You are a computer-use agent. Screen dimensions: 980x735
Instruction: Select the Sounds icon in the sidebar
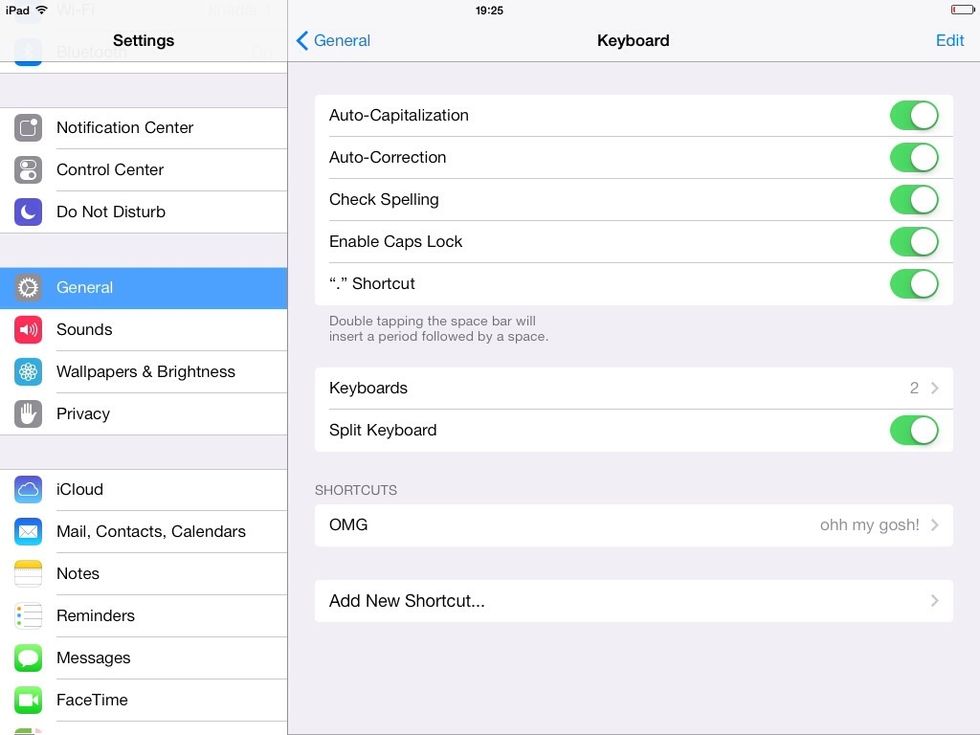[26, 329]
